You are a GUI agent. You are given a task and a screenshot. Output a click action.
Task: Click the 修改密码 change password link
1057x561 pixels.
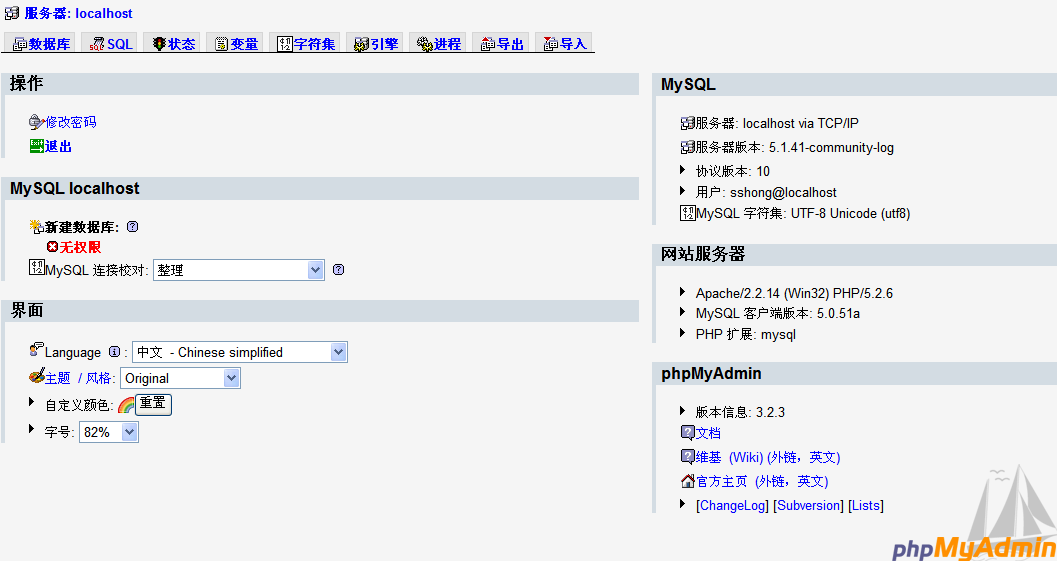(71, 122)
